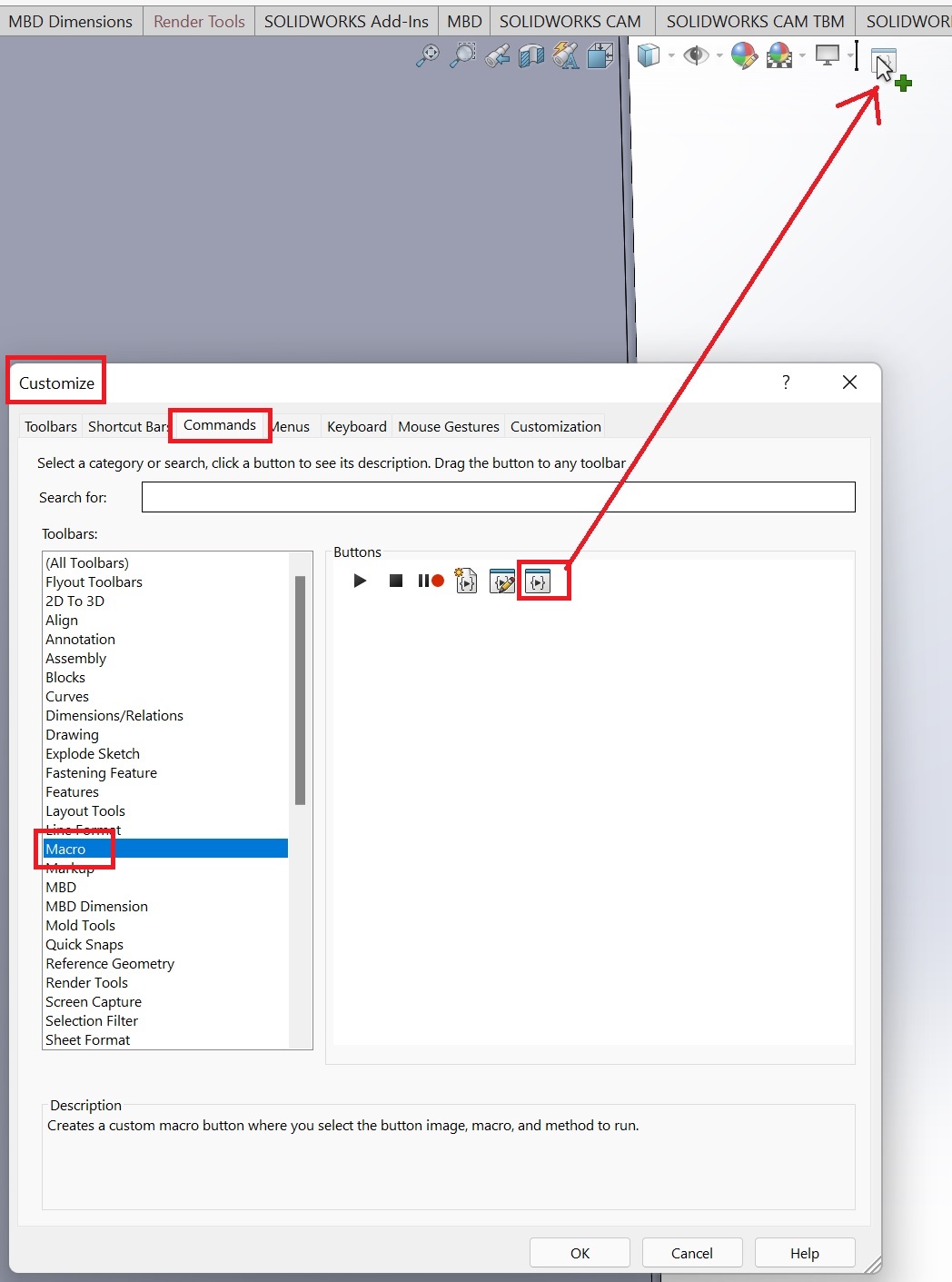
Task: Click Edit Macro icon
Action: click(x=501, y=581)
